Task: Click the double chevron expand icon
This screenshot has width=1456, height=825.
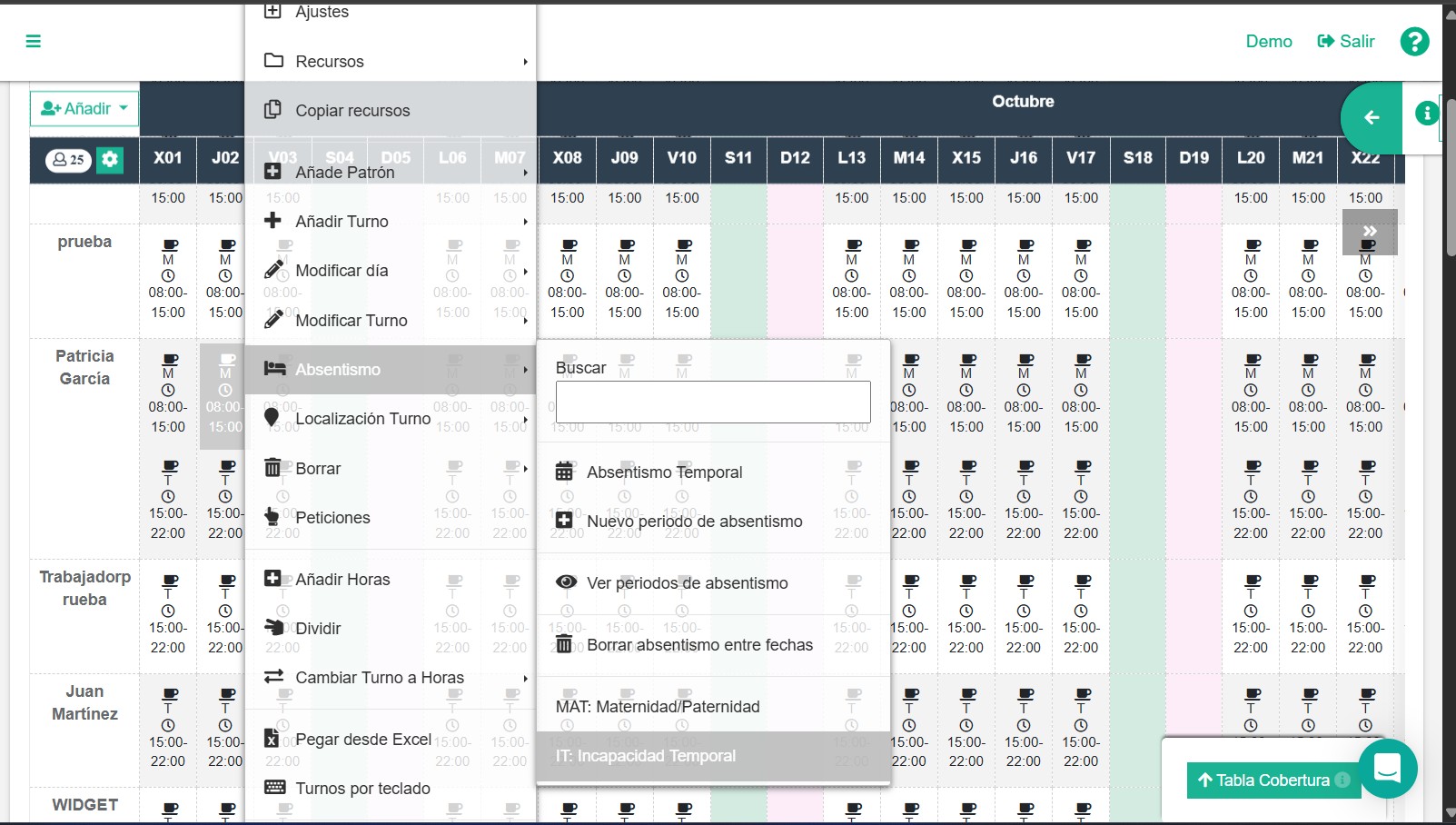Action: click(x=1370, y=231)
